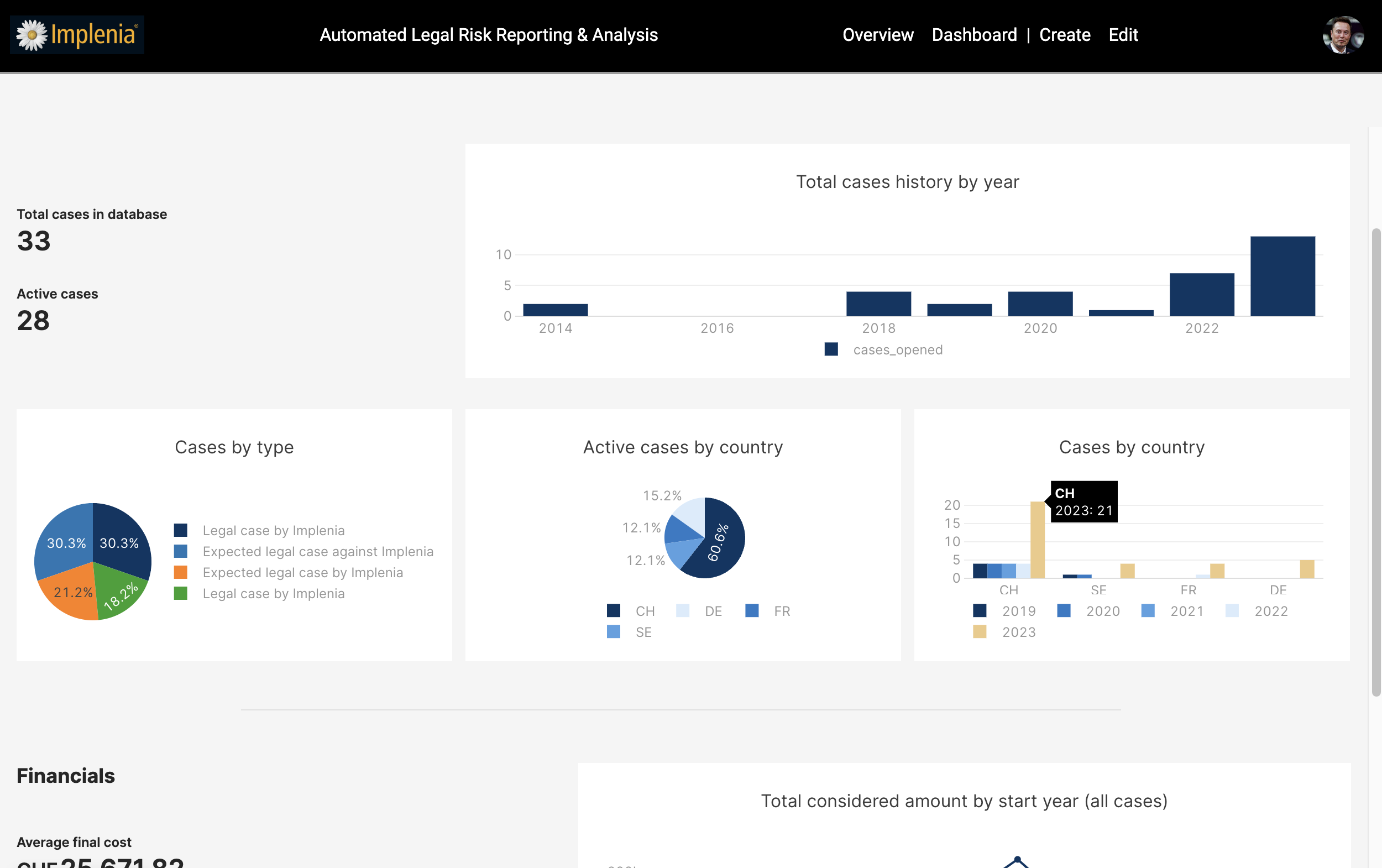Click the DE legend square icon
Screen dimensions: 1382x868
[x=682, y=610]
